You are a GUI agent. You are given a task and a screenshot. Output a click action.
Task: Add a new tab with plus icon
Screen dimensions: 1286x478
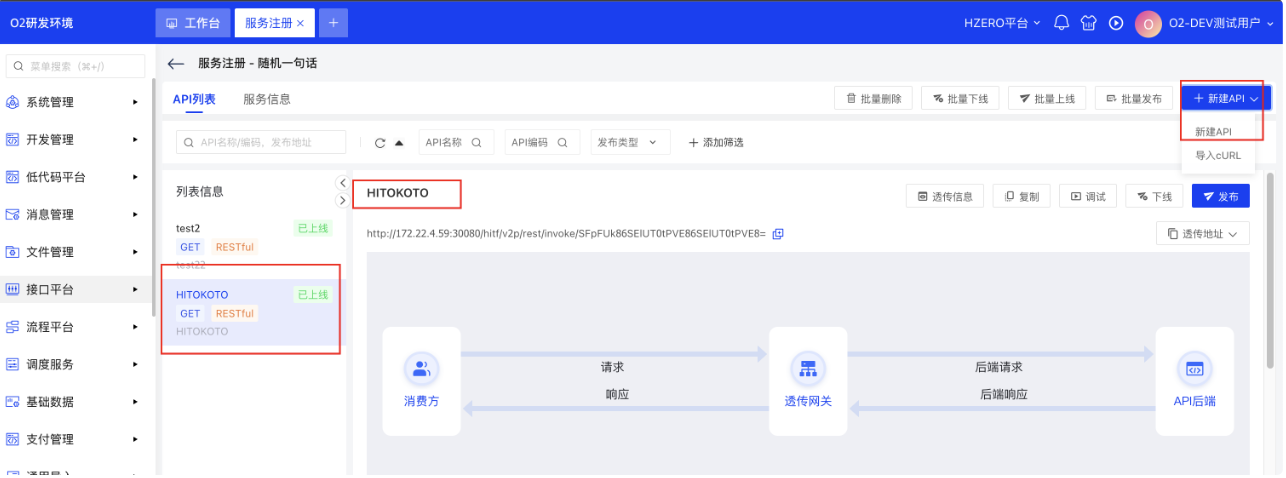333,22
